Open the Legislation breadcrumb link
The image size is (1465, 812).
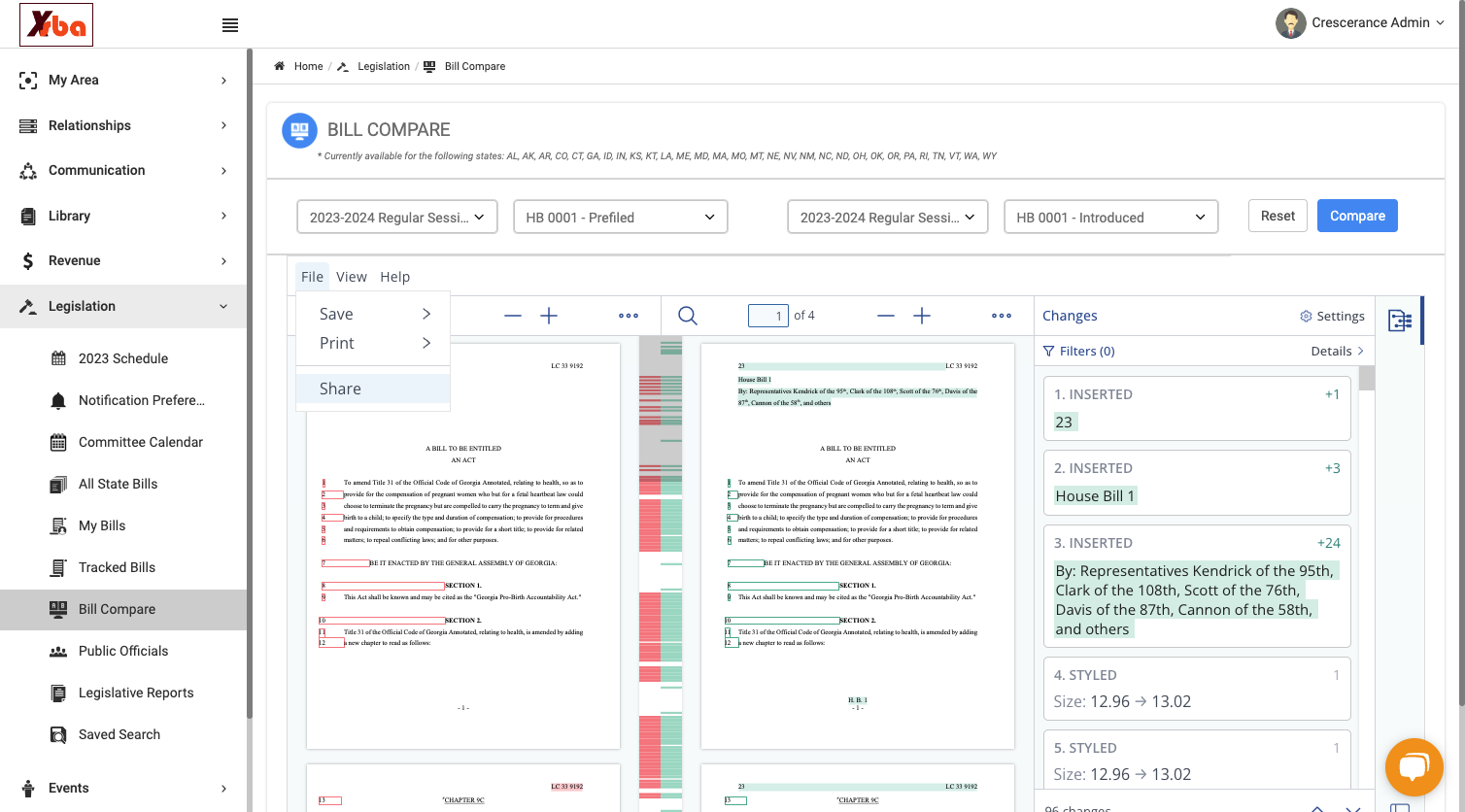pyautogui.click(x=384, y=66)
